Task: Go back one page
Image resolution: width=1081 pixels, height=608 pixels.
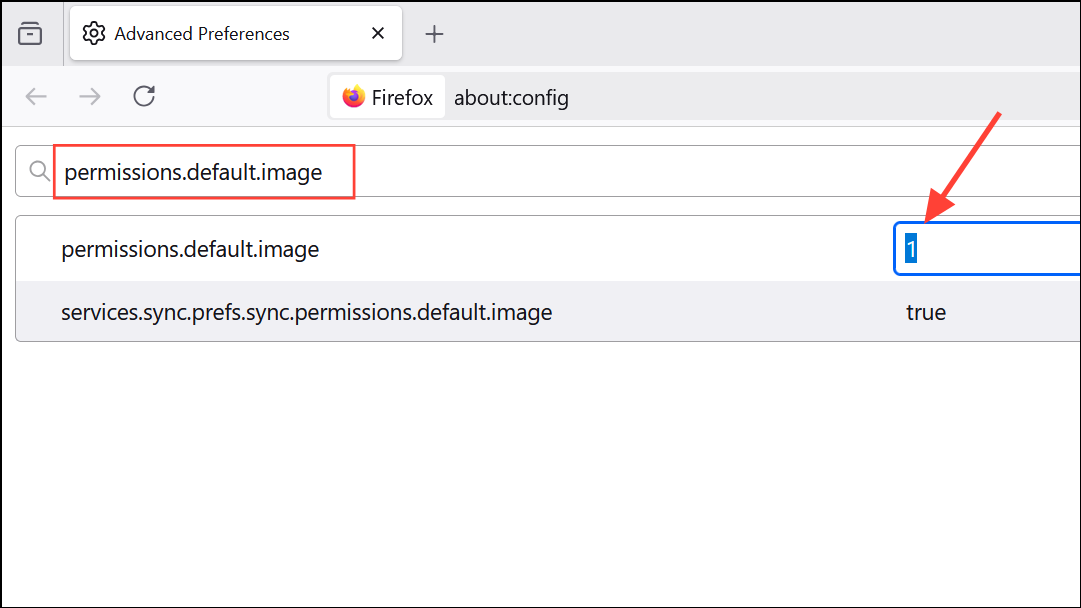Action: [36, 97]
